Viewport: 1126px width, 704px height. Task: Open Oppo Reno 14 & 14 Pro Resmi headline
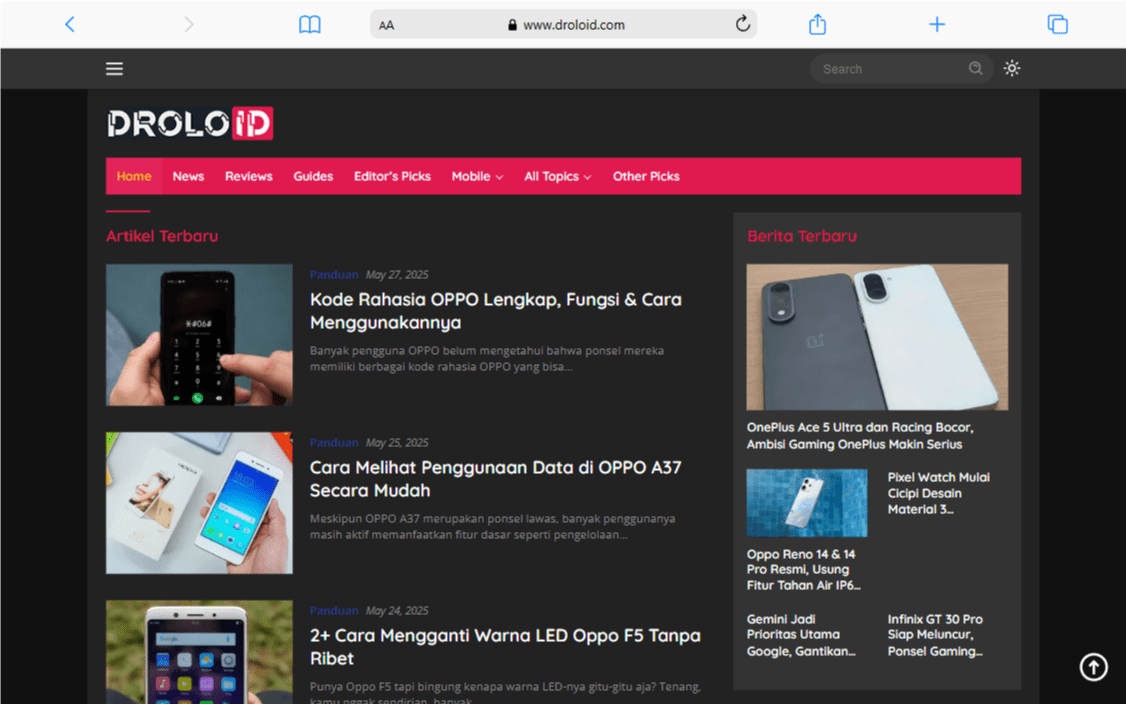(x=804, y=570)
